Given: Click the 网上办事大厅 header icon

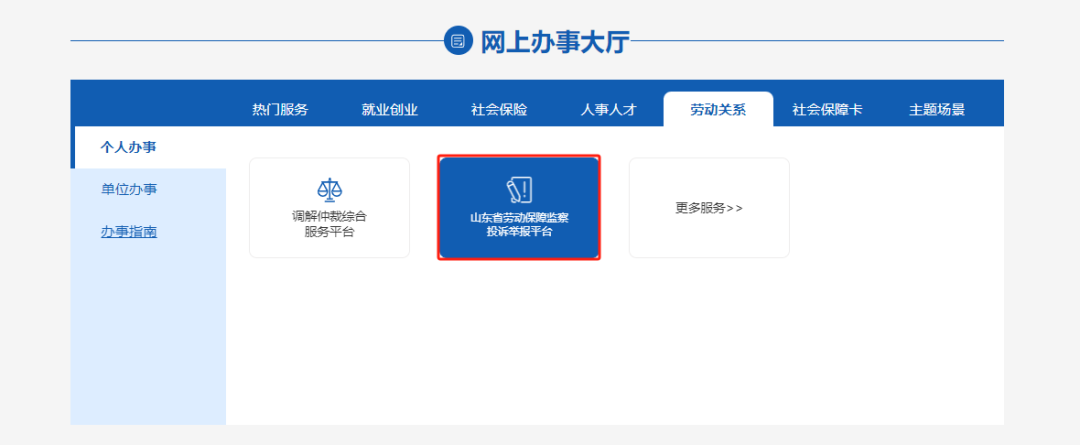Looking at the screenshot, I should tap(458, 41).
